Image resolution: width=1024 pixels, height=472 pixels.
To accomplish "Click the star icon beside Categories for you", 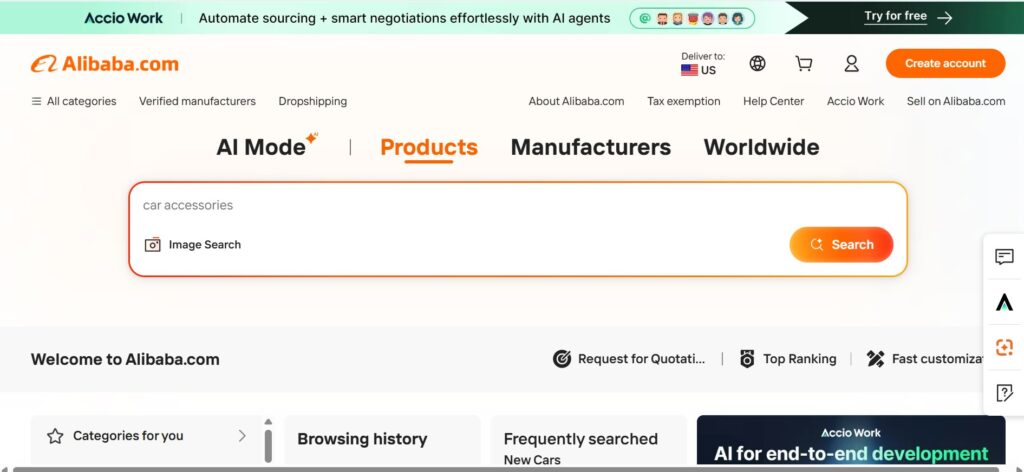I will tap(55, 436).
